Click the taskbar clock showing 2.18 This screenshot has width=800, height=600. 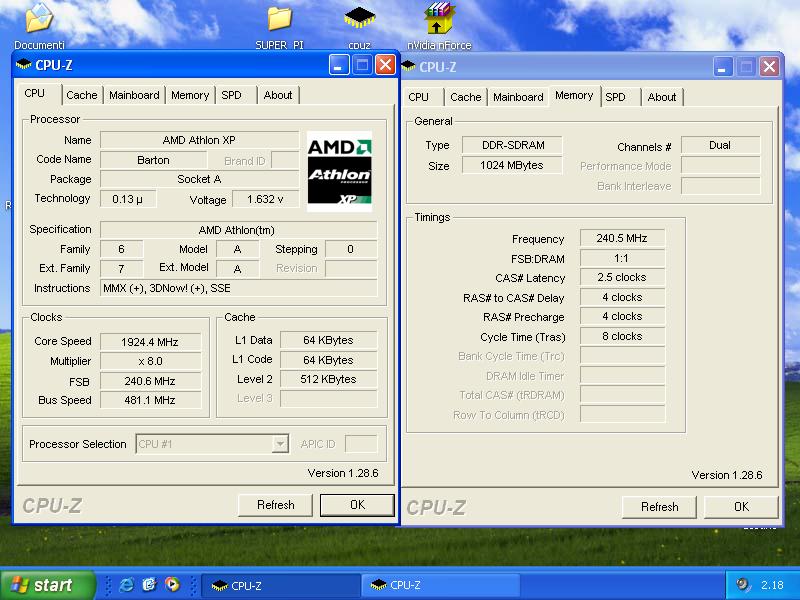(771, 585)
